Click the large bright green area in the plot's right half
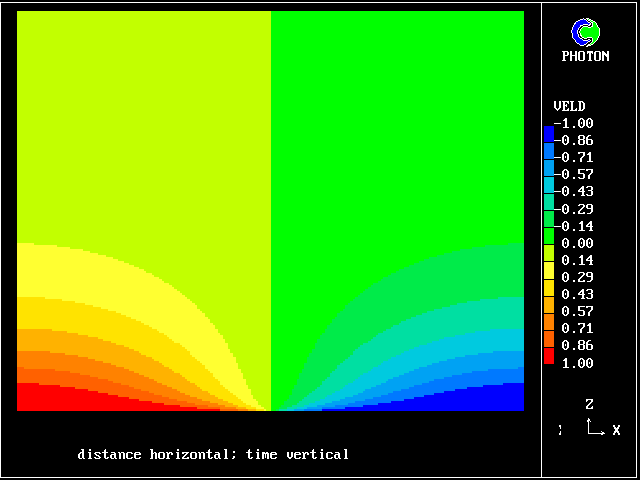The image size is (640, 480). 400,120
